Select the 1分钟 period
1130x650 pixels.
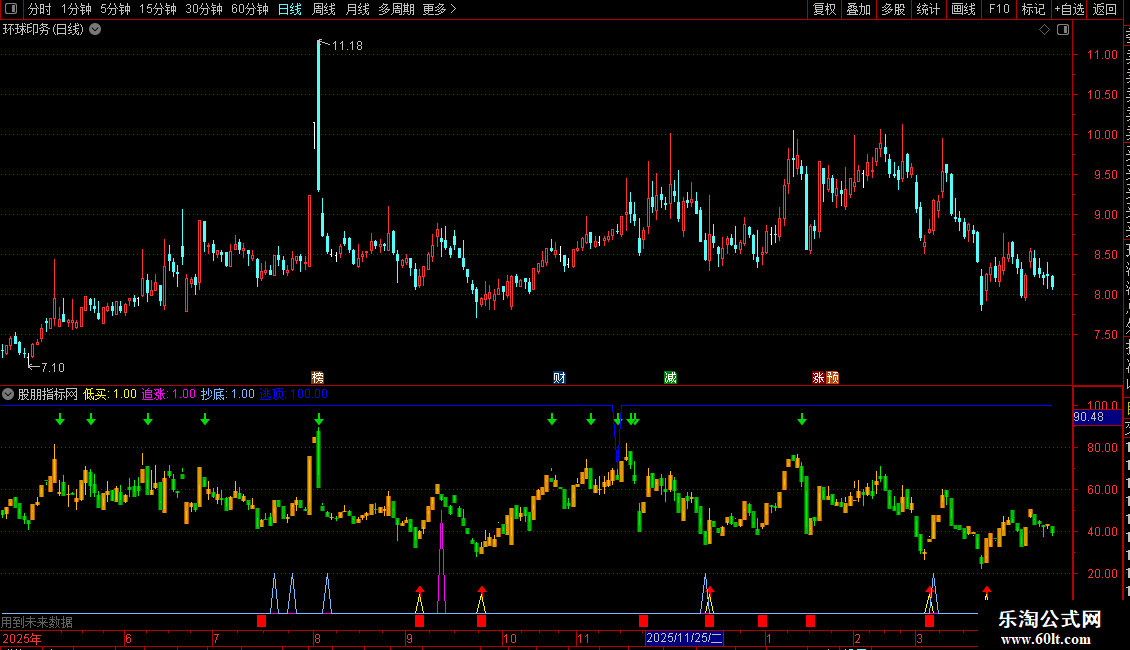tap(76, 9)
